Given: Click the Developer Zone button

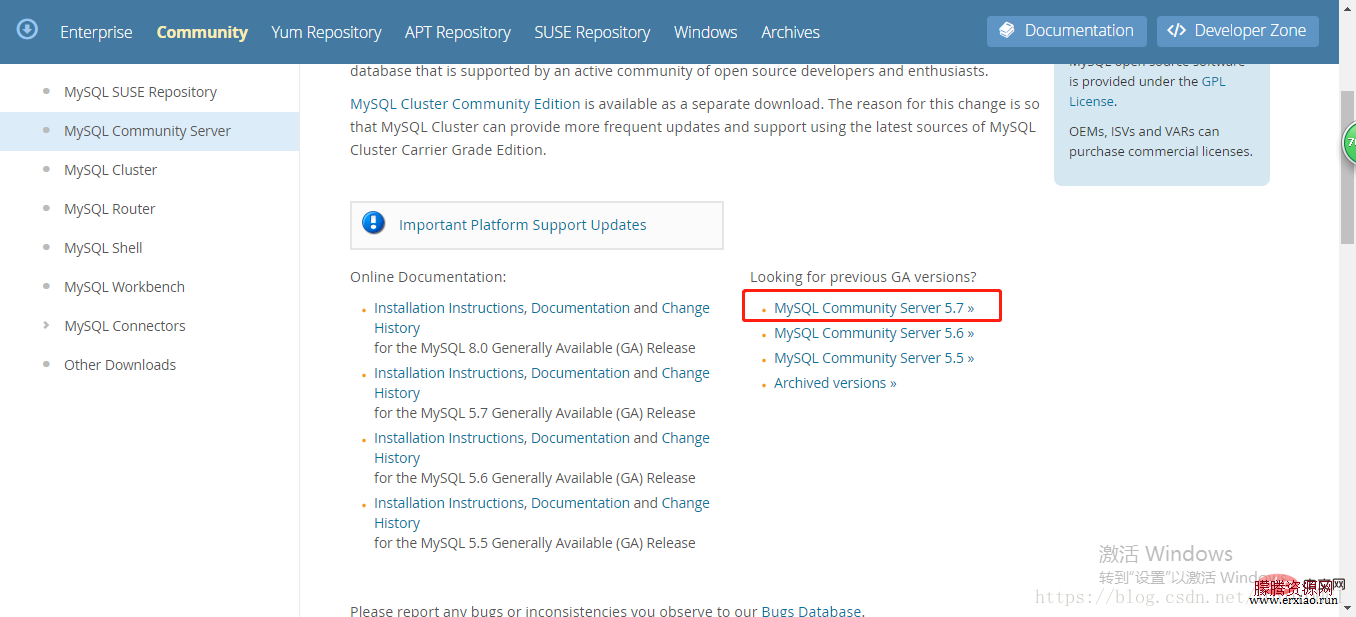Looking at the screenshot, I should click(1238, 31).
